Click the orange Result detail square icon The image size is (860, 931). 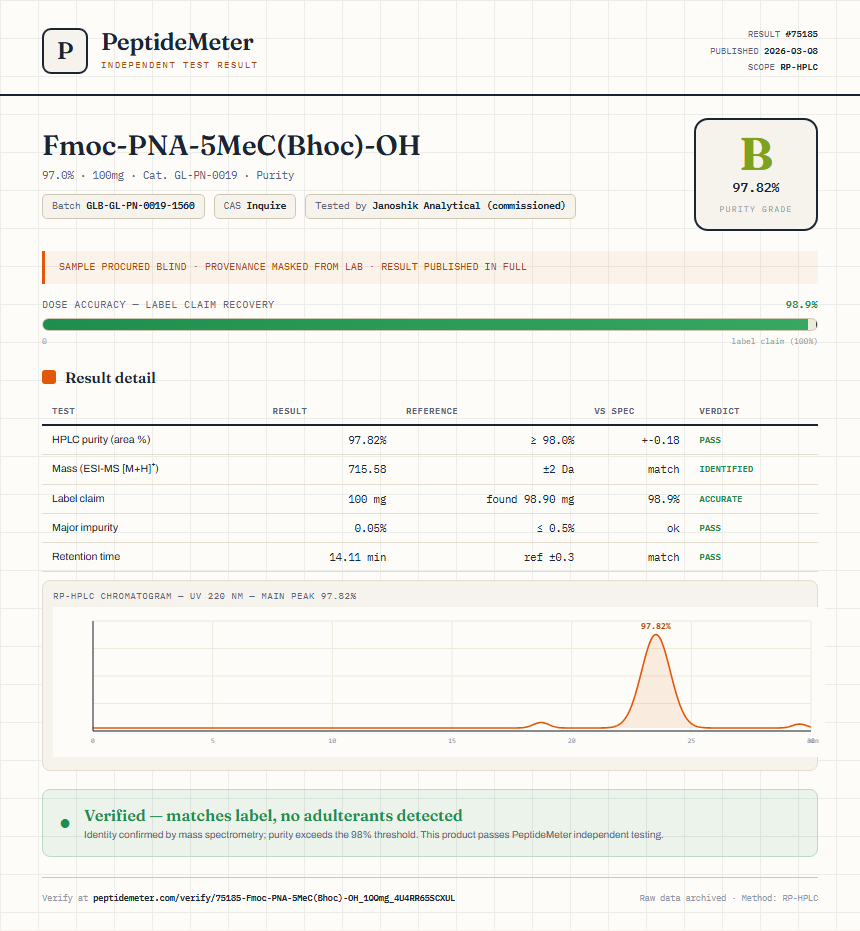(49, 377)
